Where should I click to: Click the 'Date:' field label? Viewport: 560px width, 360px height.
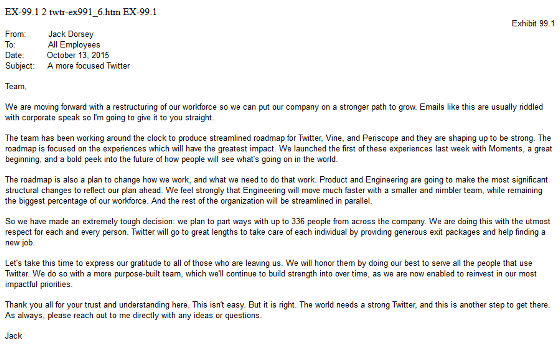[x=15, y=55]
